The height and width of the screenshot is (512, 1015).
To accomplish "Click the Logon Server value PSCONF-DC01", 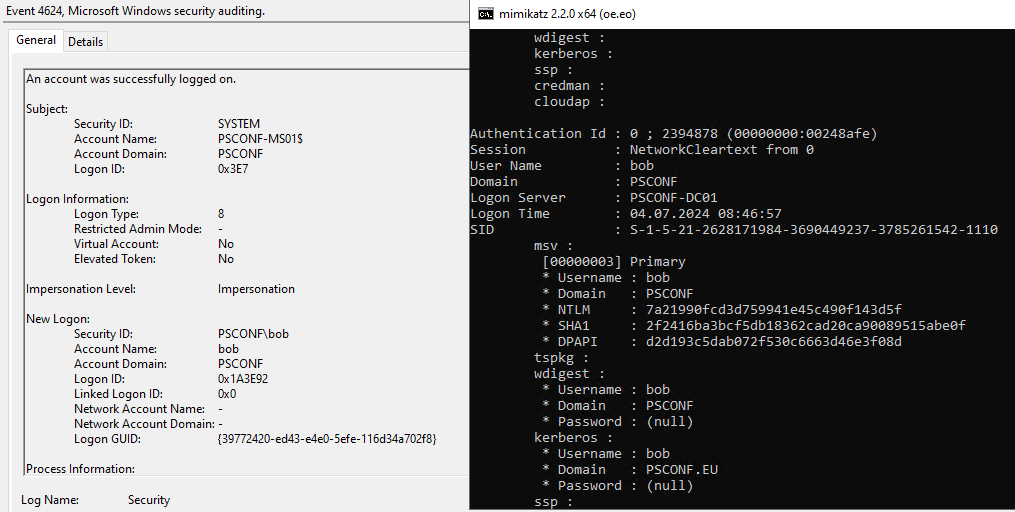I will [x=674, y=197].
